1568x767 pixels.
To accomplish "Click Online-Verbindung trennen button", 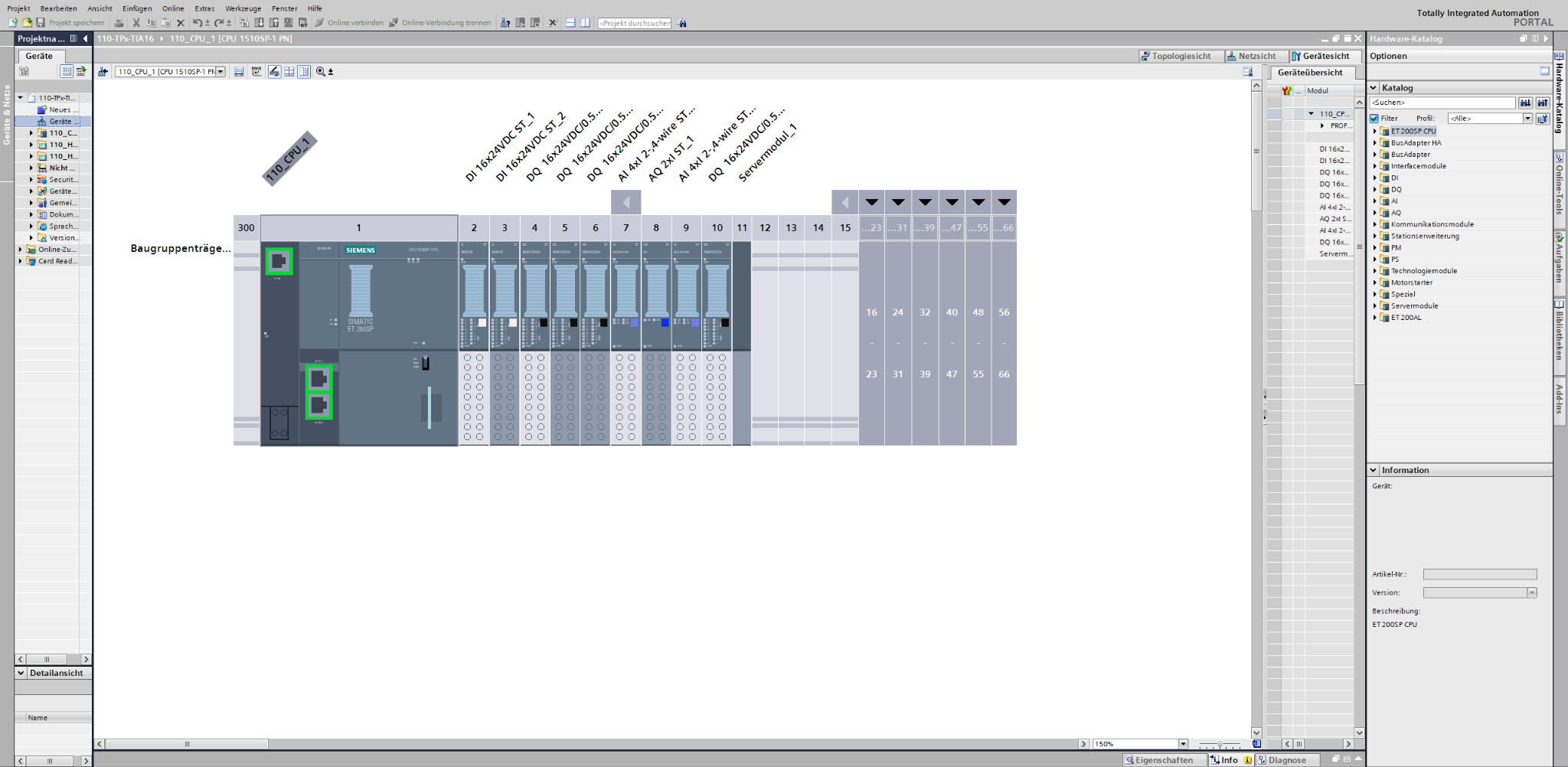I will (440, 23).
